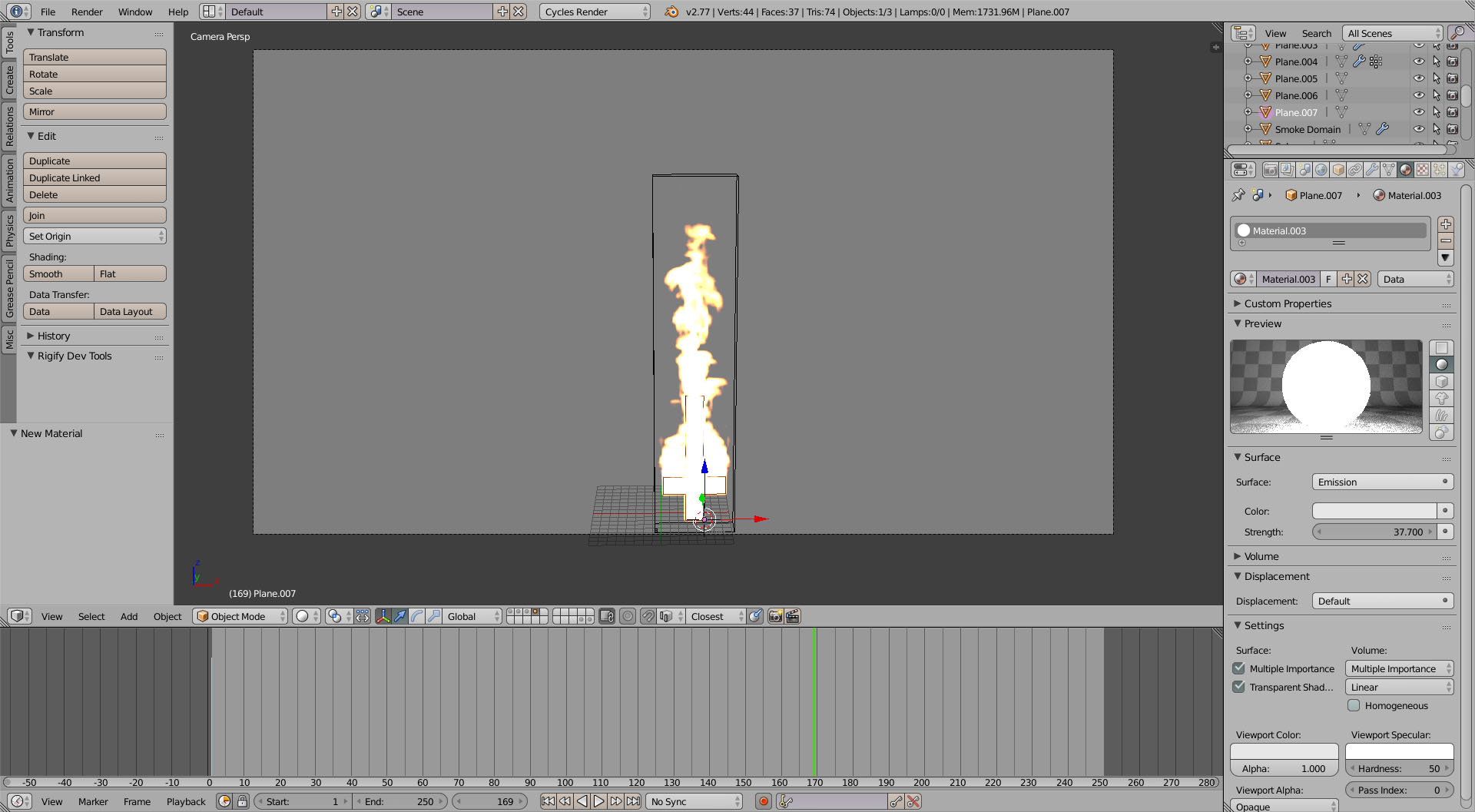This screenshot has height=812, width=1475.
Task: Open the Surface Emission shader dropdown
Action: click(1382, 482)
